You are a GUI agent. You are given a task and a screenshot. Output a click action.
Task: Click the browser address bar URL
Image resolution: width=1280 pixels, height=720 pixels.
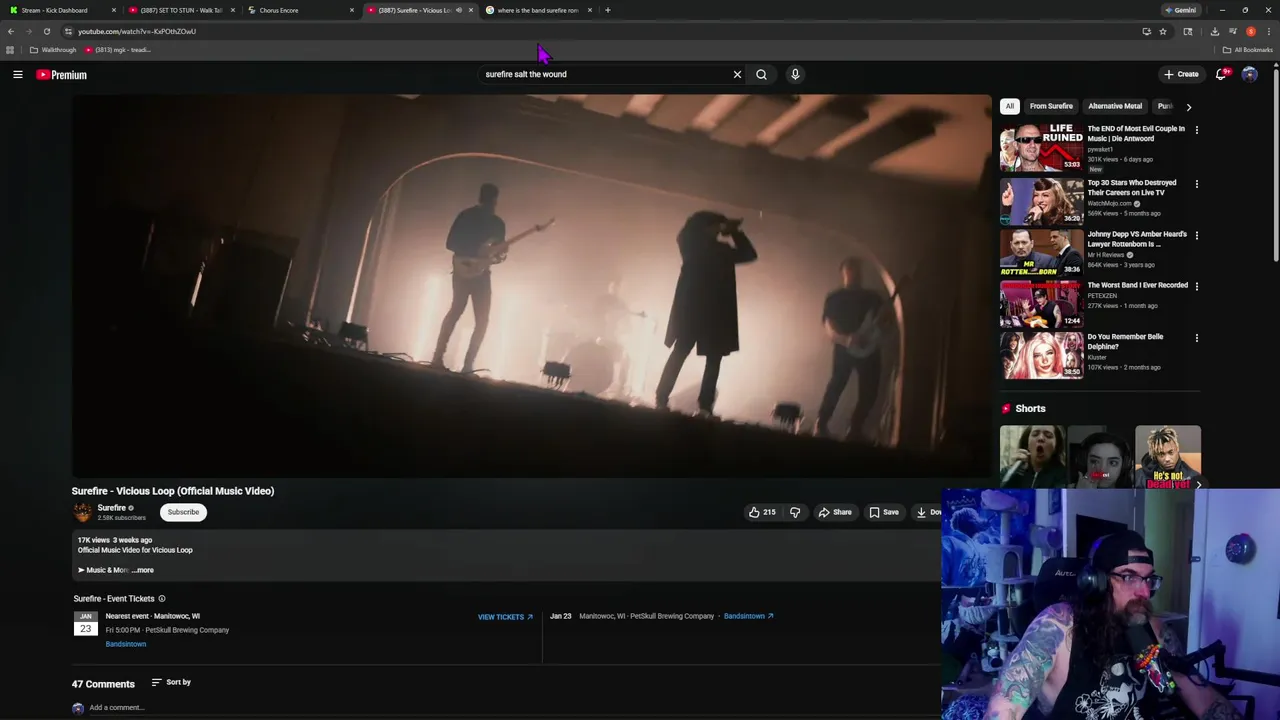pyautogui.click(x=137, y=31)
